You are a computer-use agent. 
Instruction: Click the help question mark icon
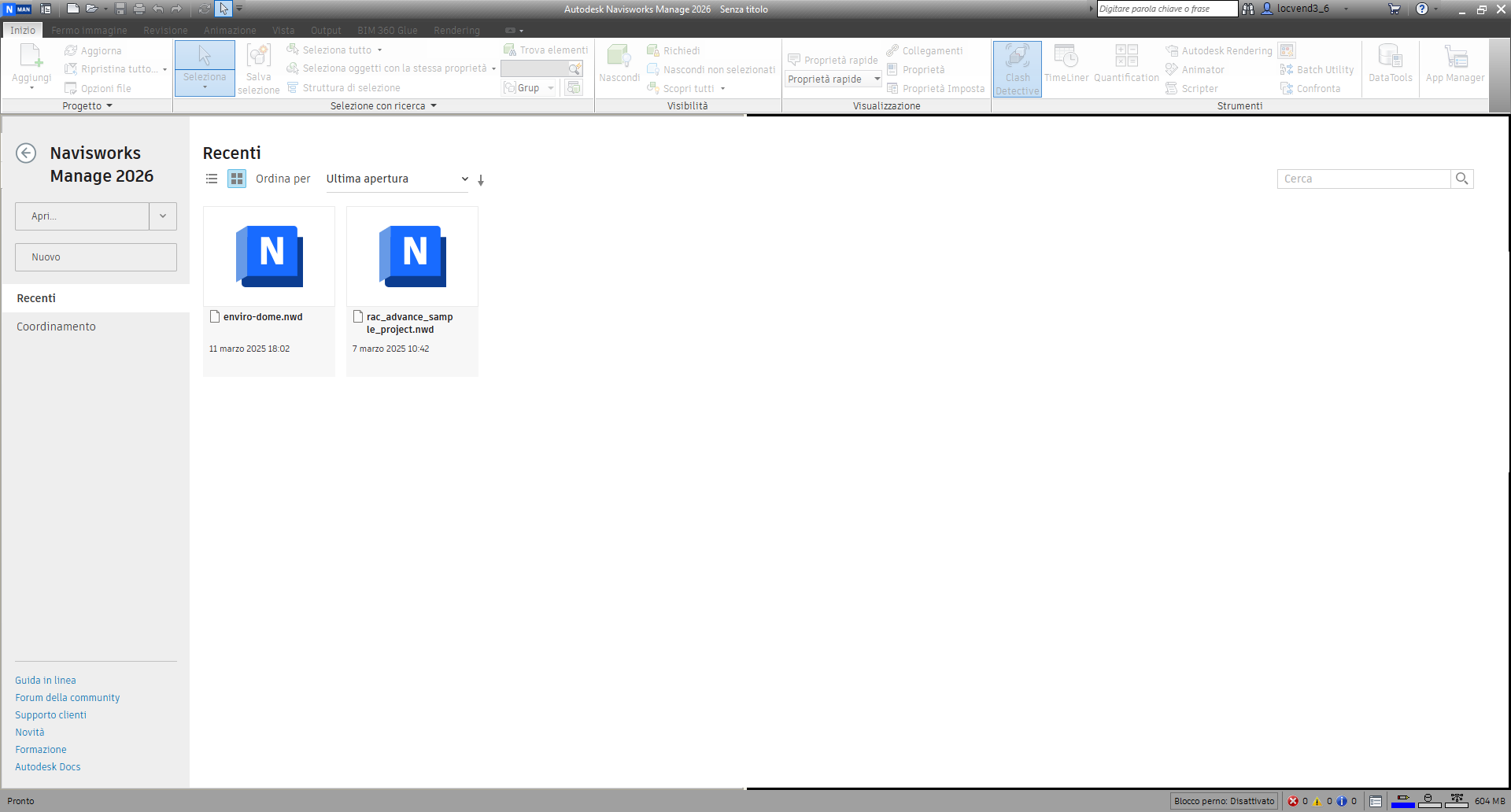click(x=1422, y=9)
